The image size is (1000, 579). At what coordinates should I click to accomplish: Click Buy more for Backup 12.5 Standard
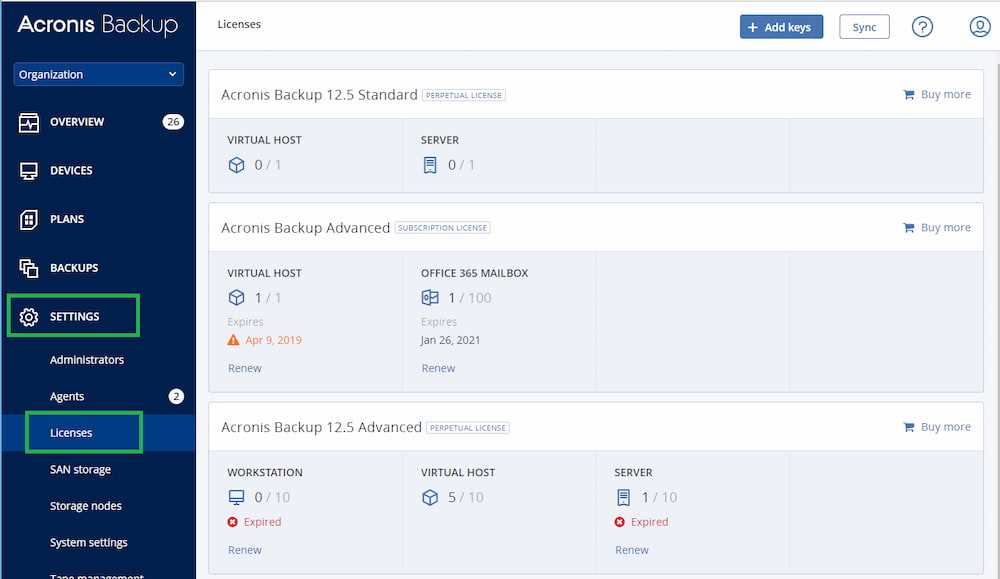[x=937, y=95]
